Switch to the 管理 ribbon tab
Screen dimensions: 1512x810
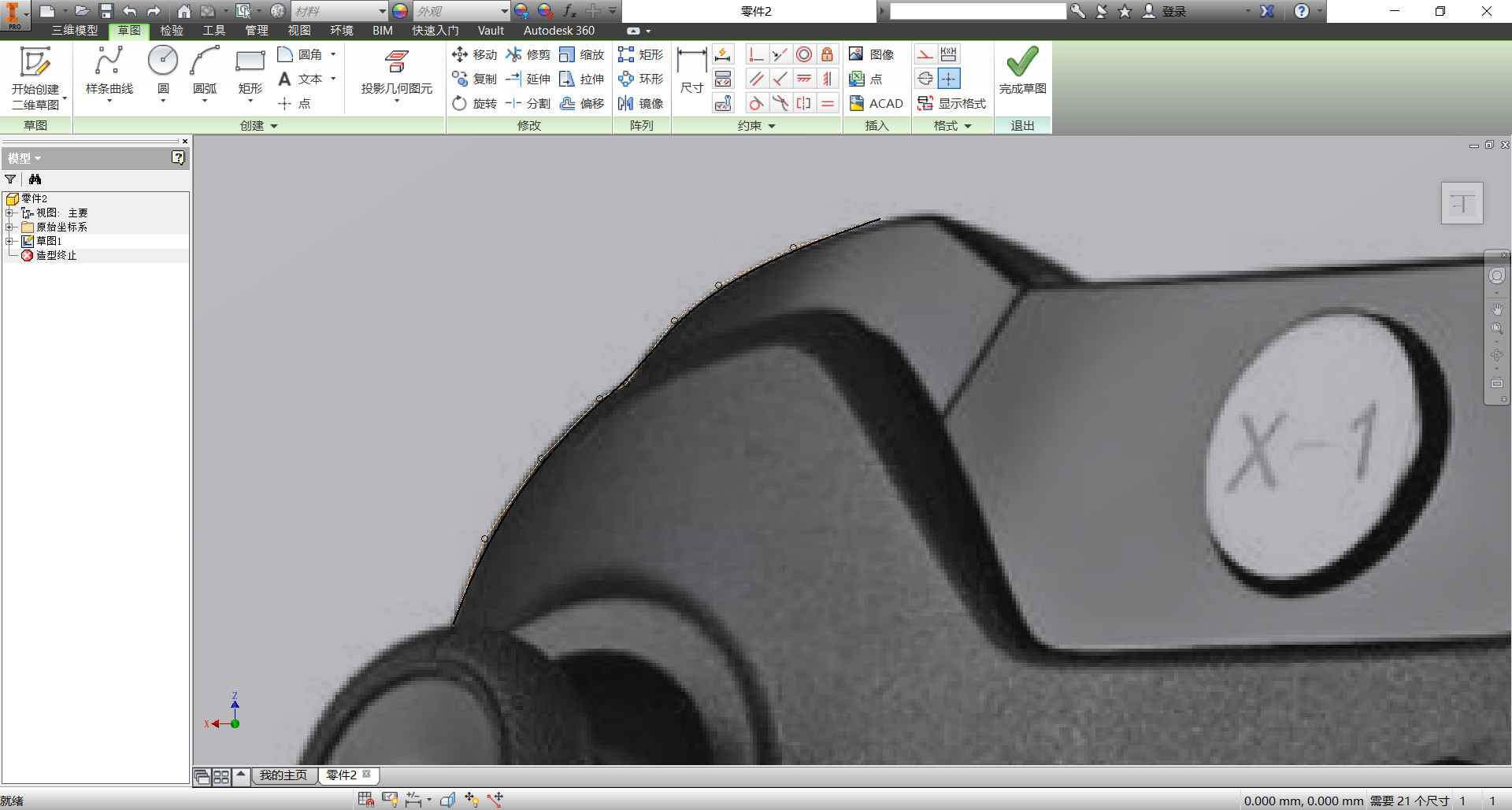click(x=257, y=31)
